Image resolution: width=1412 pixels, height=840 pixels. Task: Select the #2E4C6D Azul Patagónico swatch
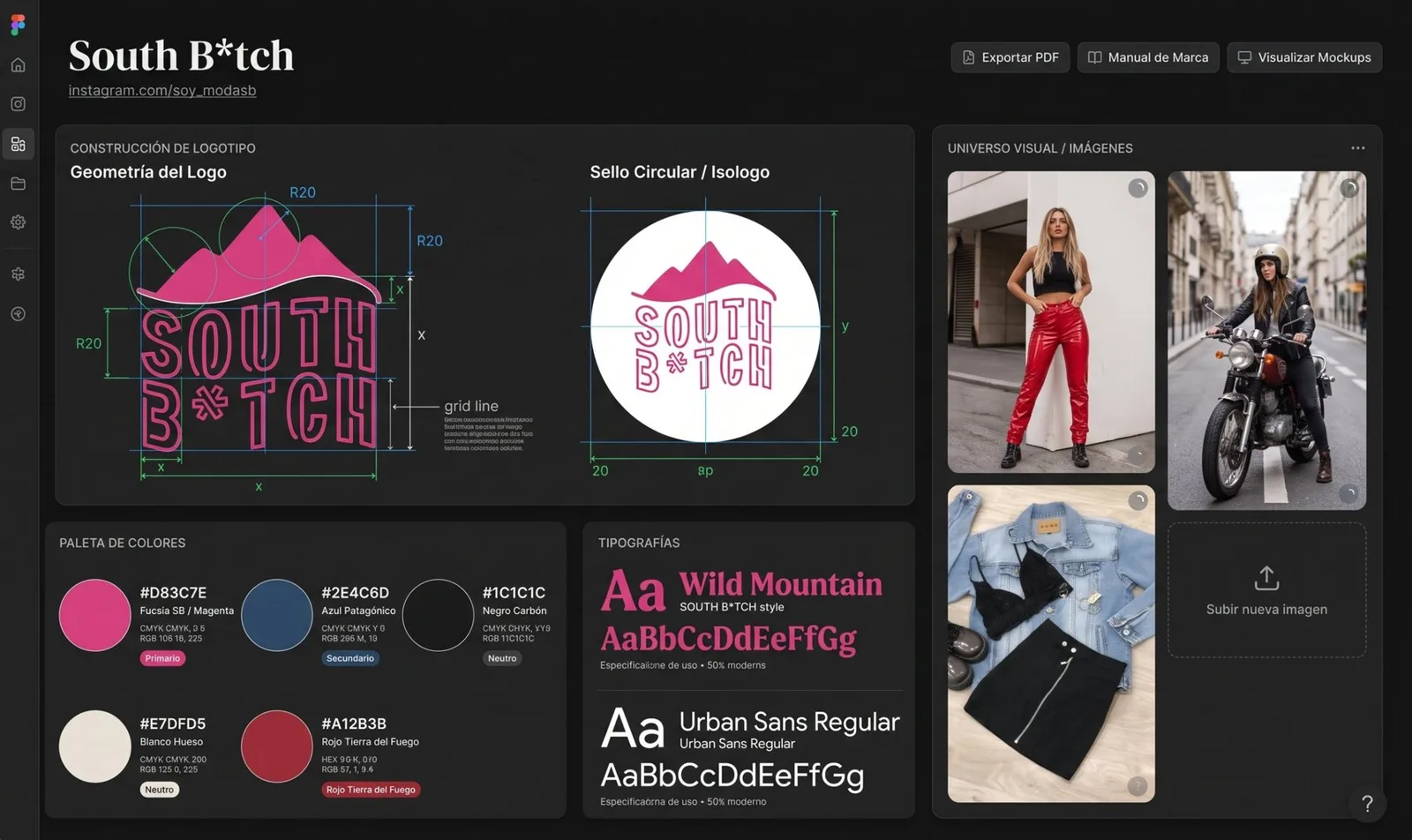click(276, 615)
